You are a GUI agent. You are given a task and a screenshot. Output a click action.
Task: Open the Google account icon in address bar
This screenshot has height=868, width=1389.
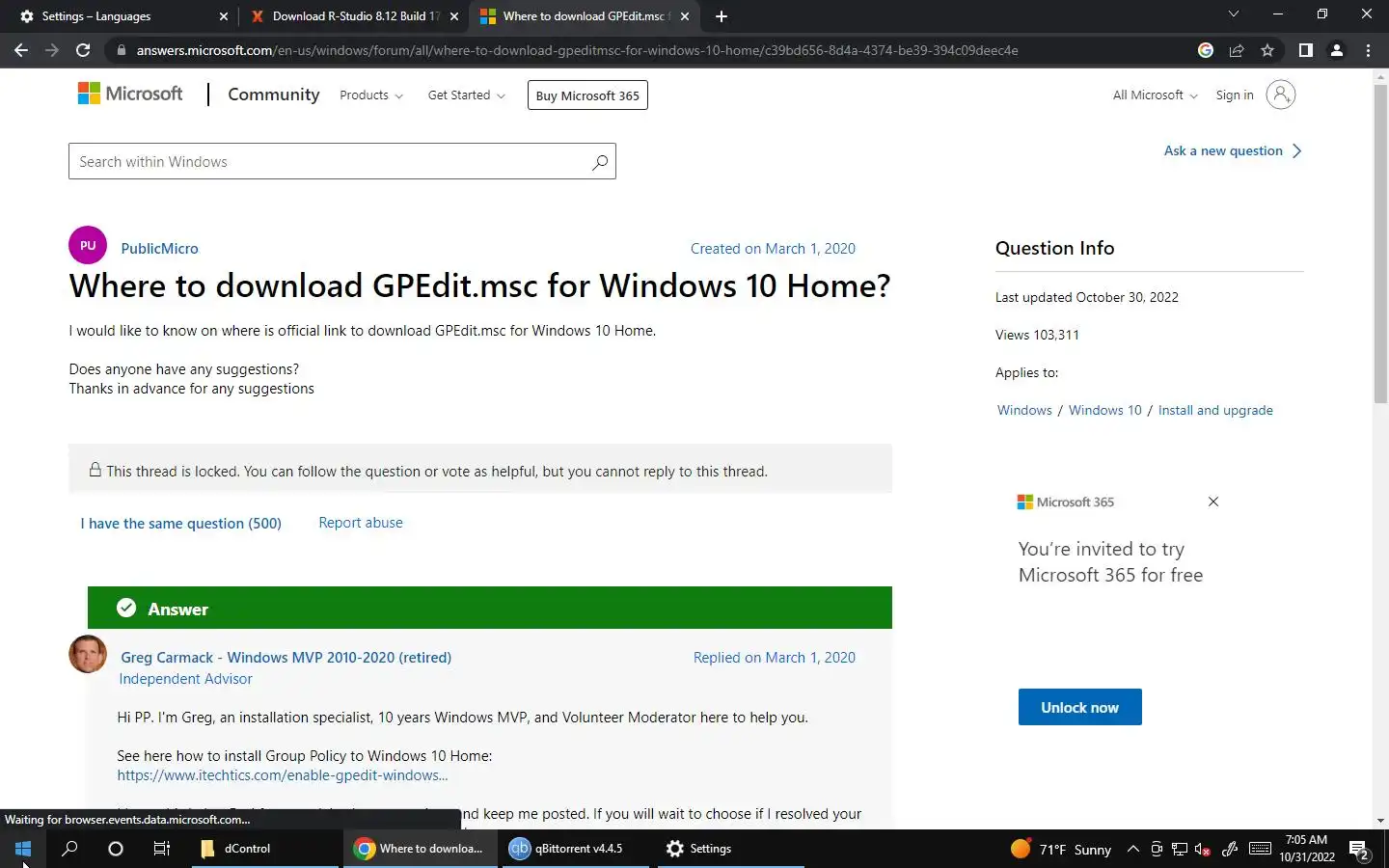tap(1206, 50)
